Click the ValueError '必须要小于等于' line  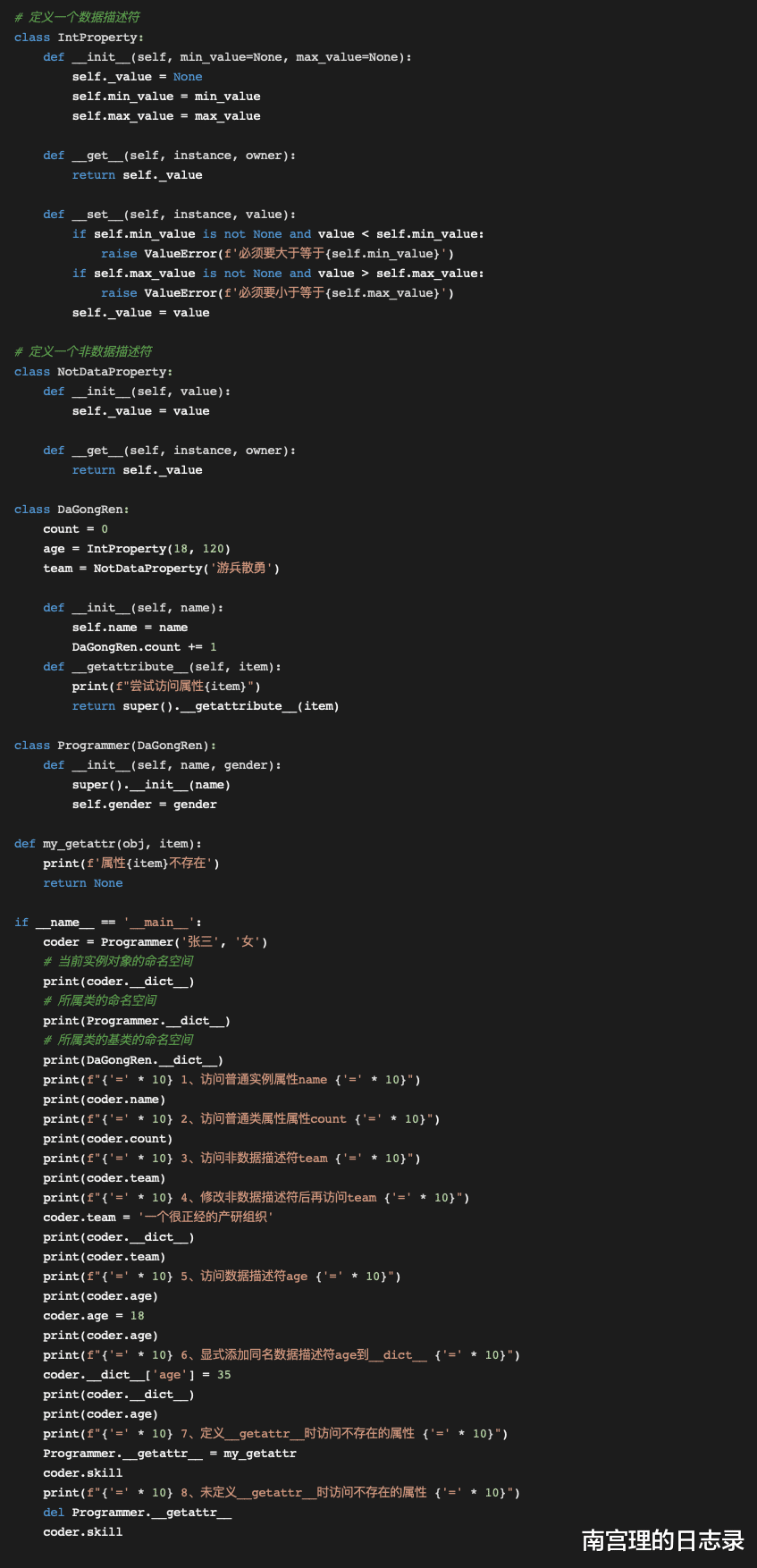tap(278, 293)
